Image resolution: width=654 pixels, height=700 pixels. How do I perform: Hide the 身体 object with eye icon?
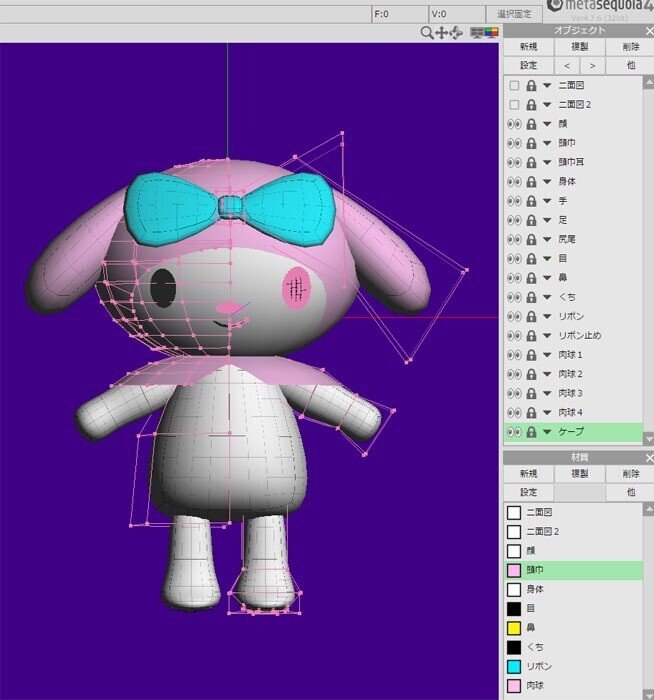click(514, 182)
